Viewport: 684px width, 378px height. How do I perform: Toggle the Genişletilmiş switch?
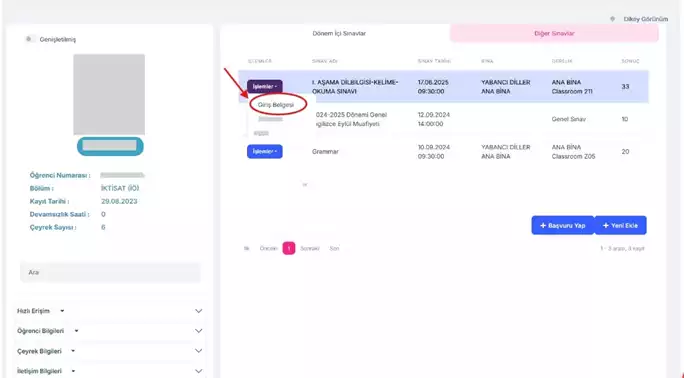30,39
